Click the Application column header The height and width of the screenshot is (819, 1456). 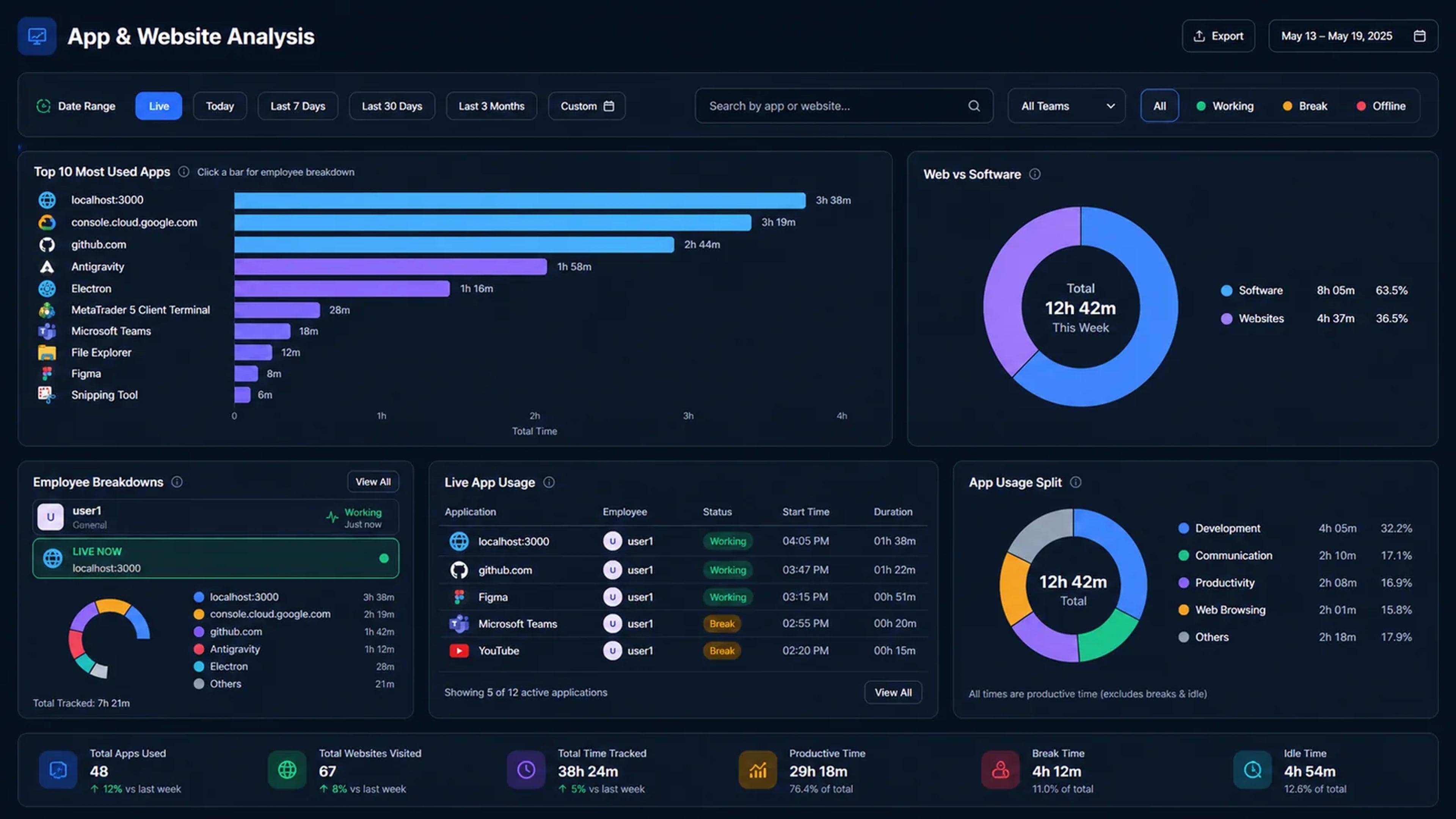[470, 511]
